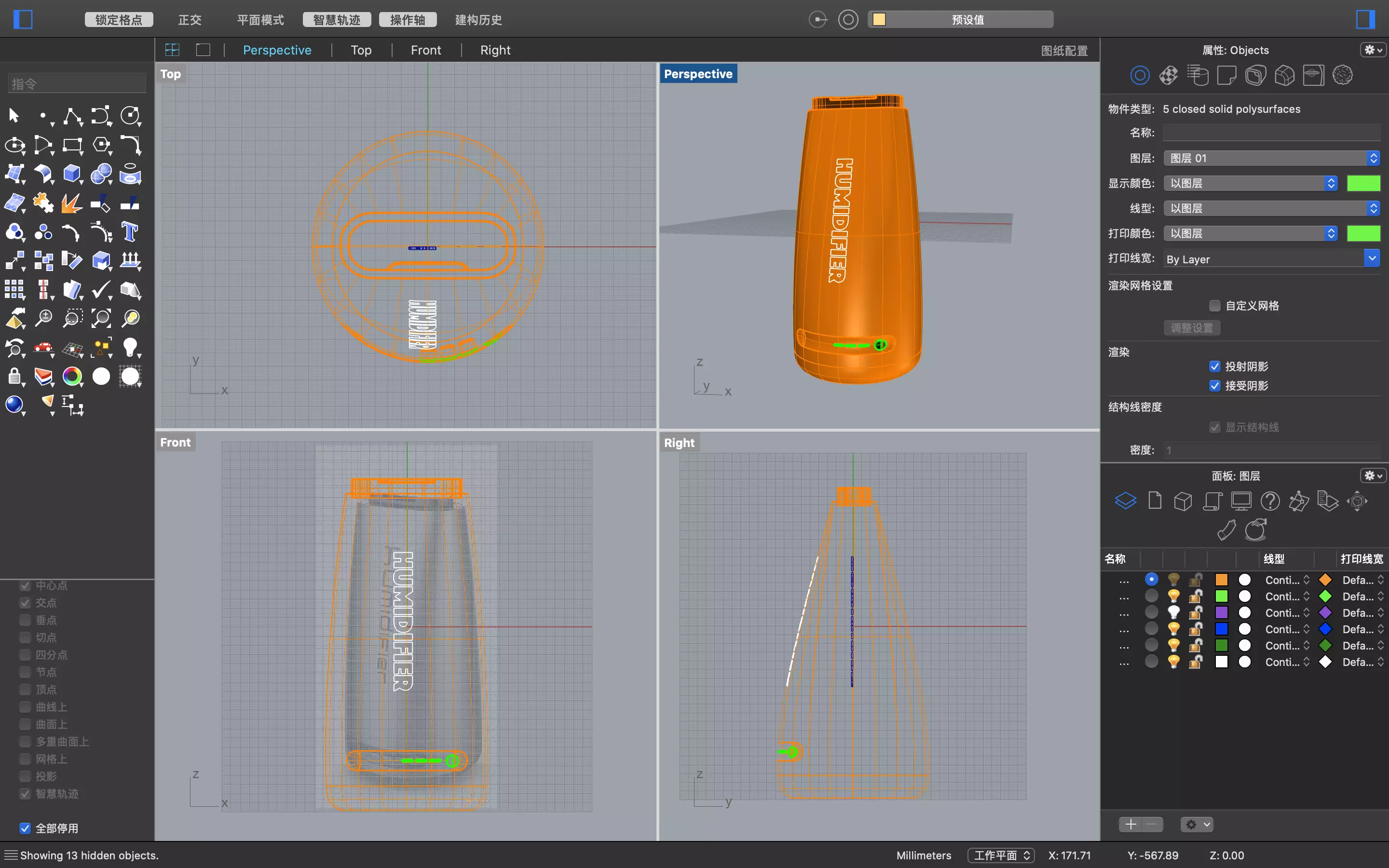Toggle the 交点 object snap
Screen dimensions: 1389x868
pyautogui.click(x=25, y=603)
